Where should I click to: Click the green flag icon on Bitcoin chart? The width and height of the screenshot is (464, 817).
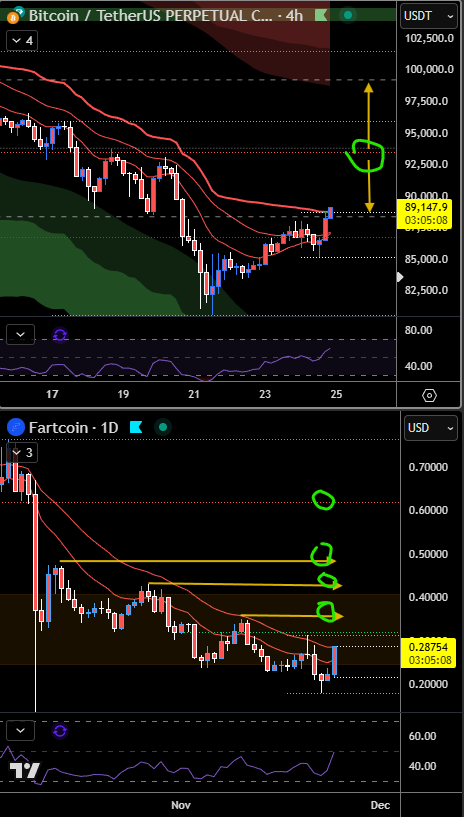(x=322, y=15)
